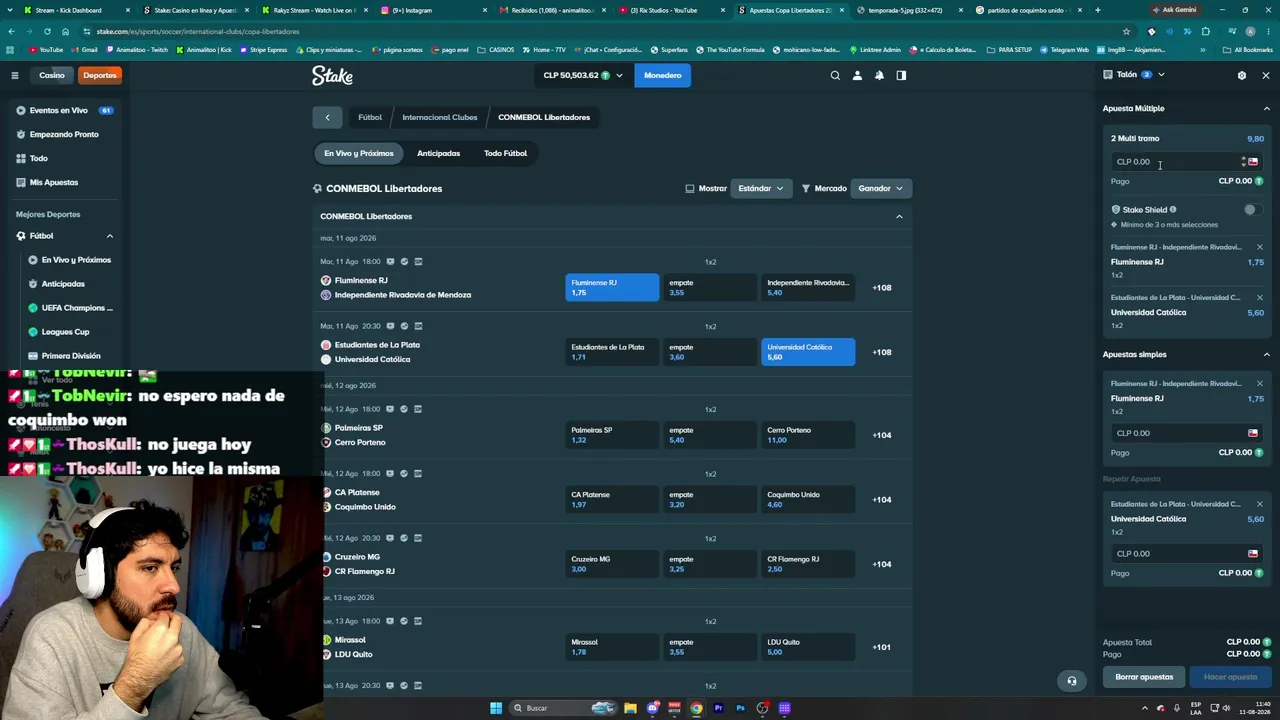Remove Fluminense RJ from the multi bet
The width and height of the screenshot is (1280, 720).
[1260, 247]
